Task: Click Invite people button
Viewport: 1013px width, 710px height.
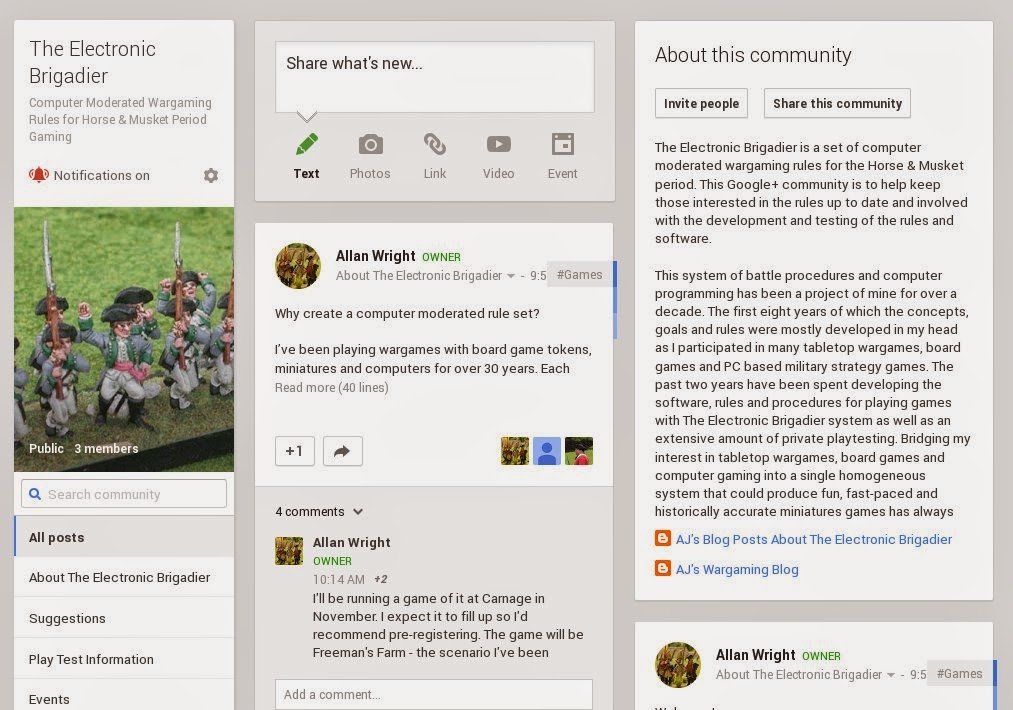Action: point(701,103)
